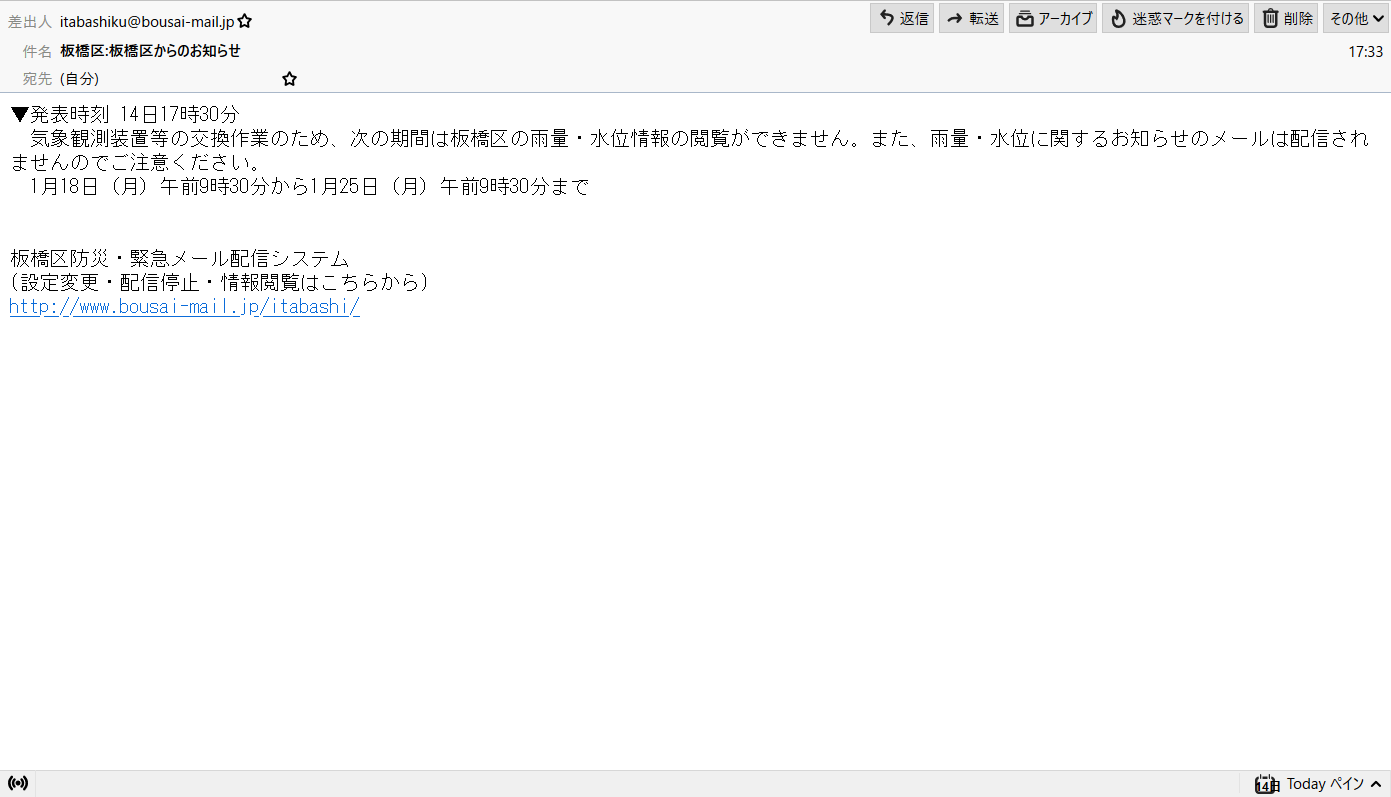The image size is (1391, 797).
Task: Click the 発表時刻 14日17時30分 line
Action: tap(125, 114)
